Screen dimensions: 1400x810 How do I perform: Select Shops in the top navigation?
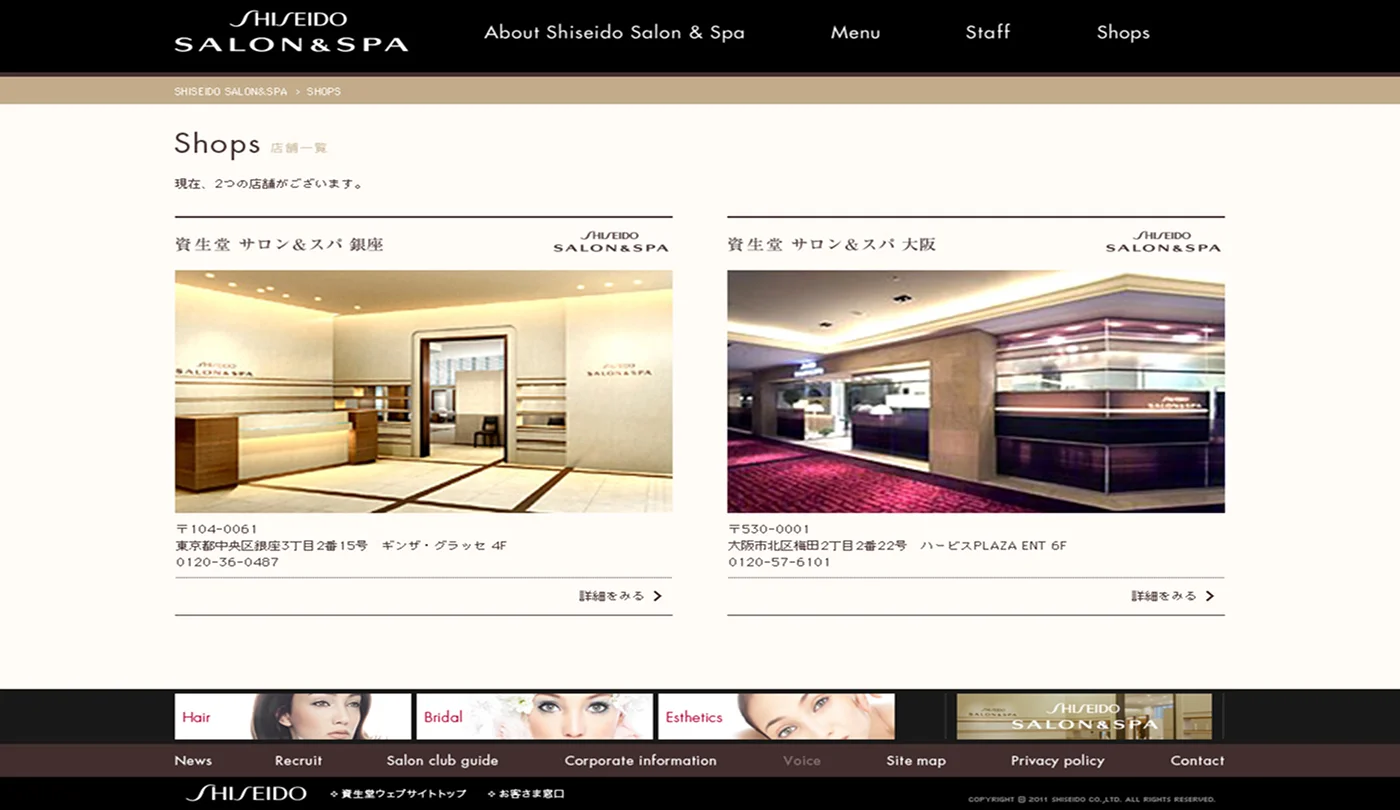coord(1123,32)
